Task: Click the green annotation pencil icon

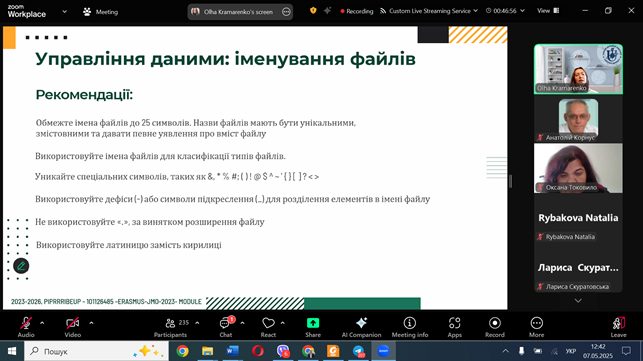Action: click(21, 266)
